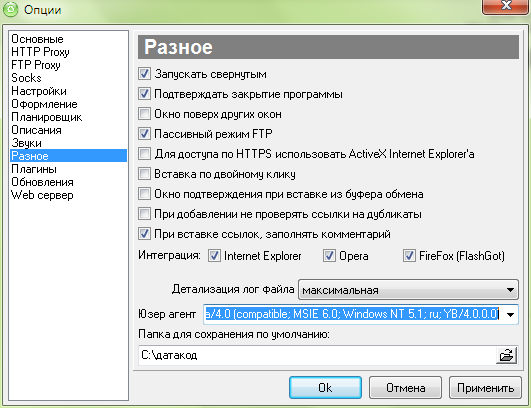
Task: Switch to Плагины section
Action: click(x=34, y=169)
